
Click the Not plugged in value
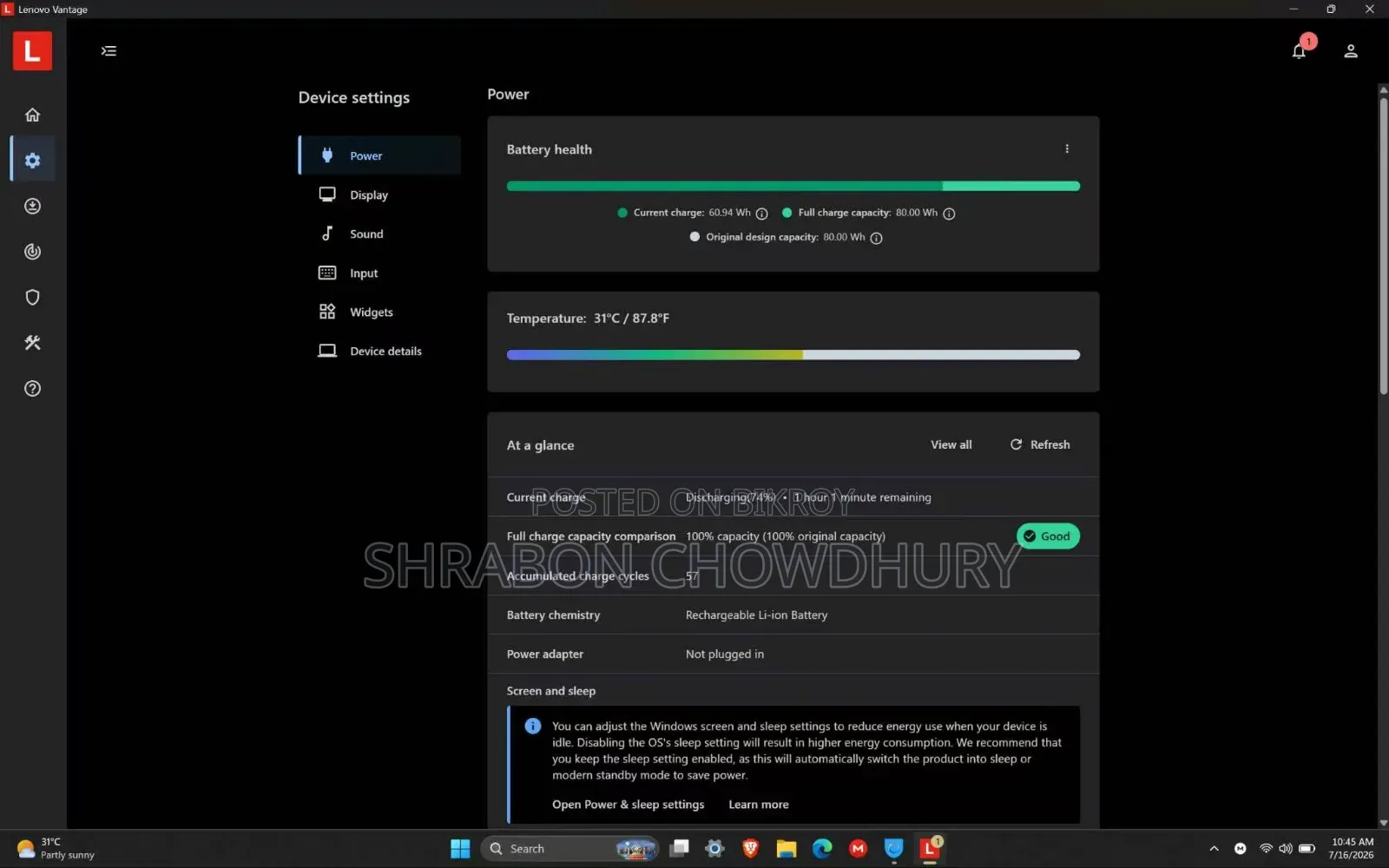[x=725, y=654]
